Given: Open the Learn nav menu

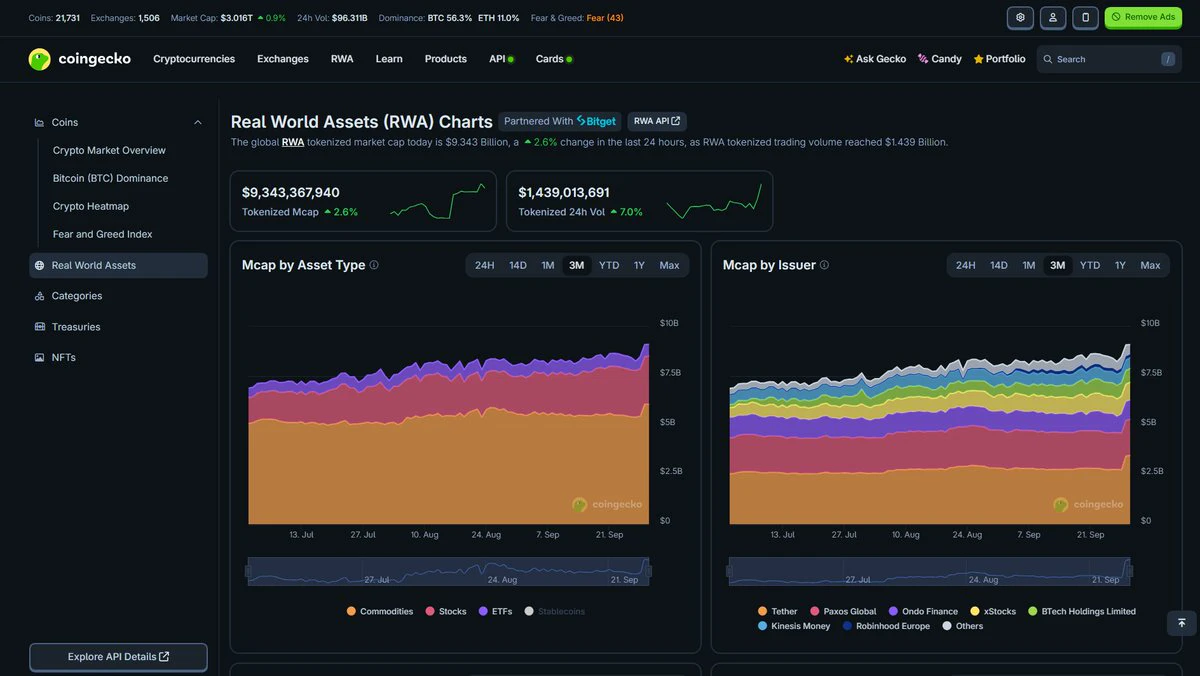Looking at the screenshot, I should 389,59.
